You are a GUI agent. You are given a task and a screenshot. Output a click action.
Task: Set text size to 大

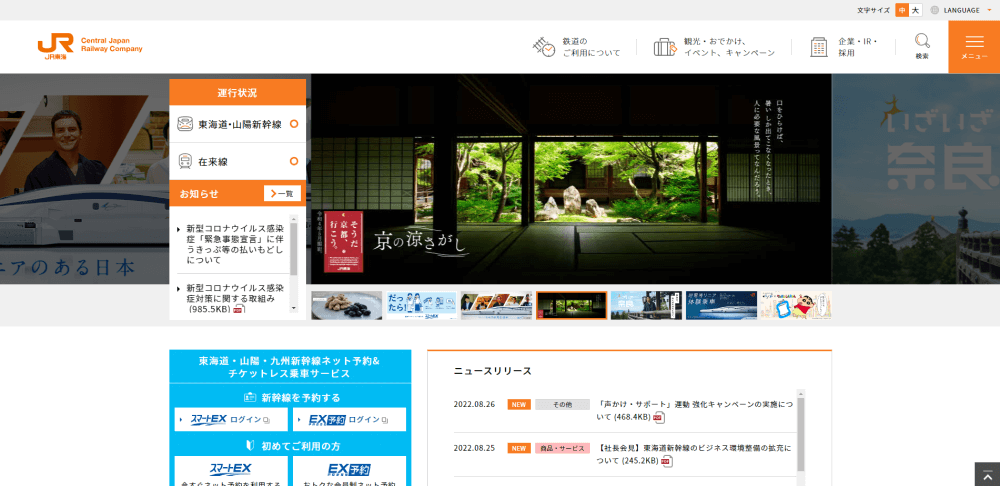point(916,10)
